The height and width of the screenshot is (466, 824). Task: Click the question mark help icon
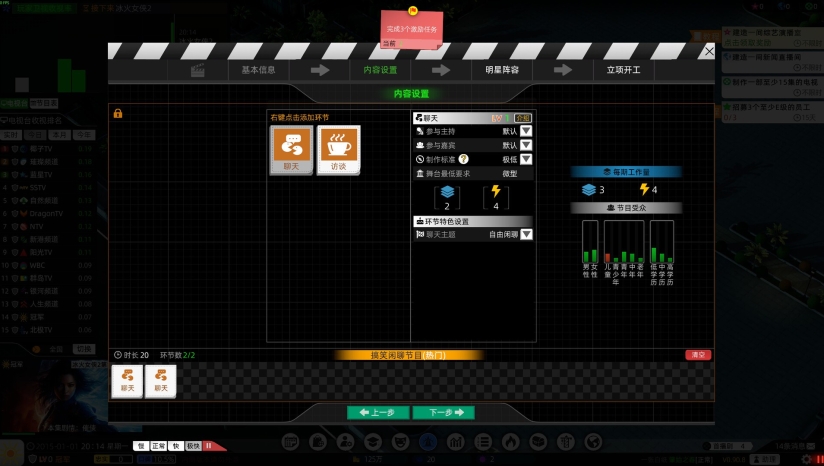[464, 159]
